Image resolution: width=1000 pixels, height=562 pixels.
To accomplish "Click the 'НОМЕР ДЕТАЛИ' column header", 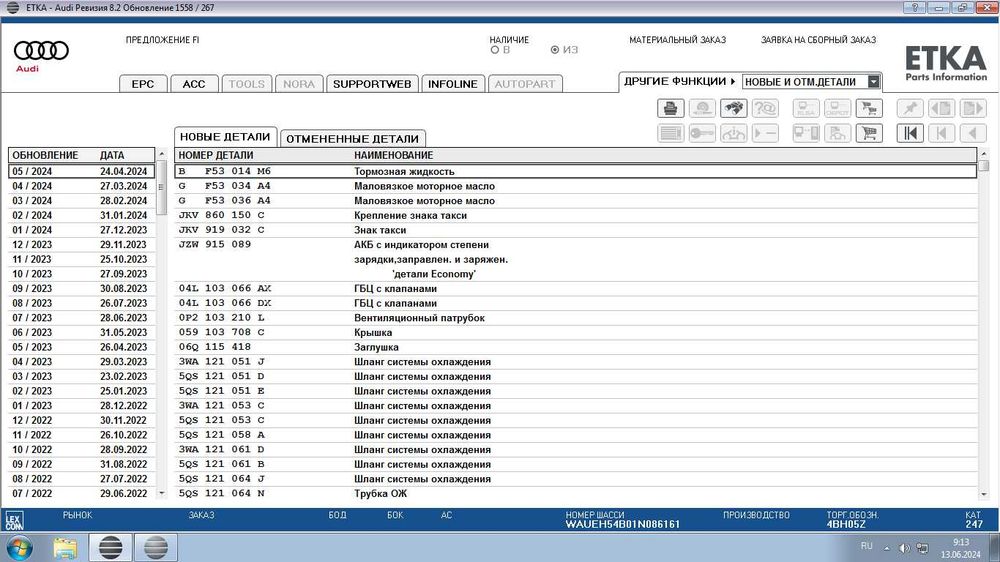I will point(216,155).
